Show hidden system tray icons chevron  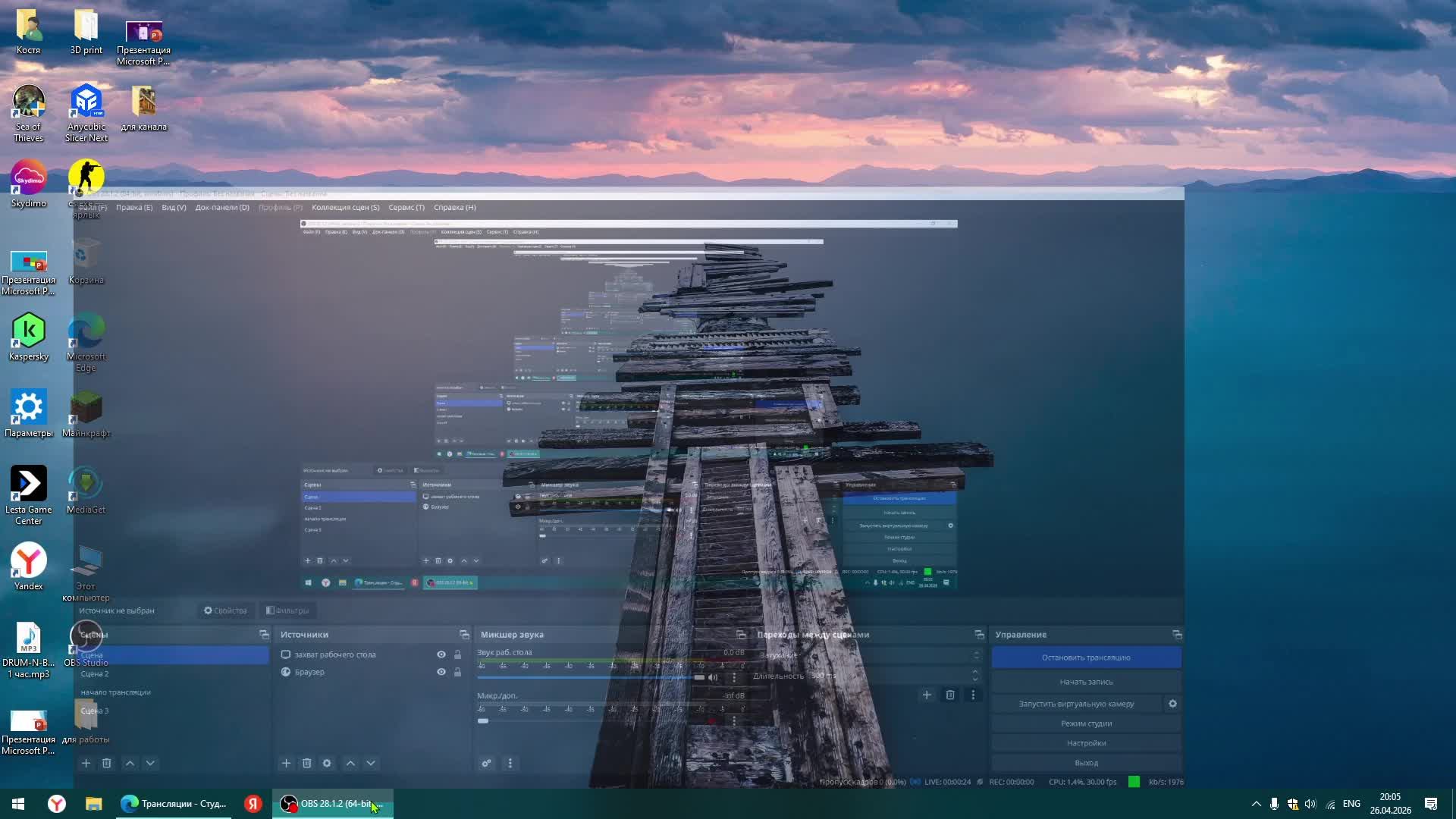pyautogui.click(x=1256, y=804)
